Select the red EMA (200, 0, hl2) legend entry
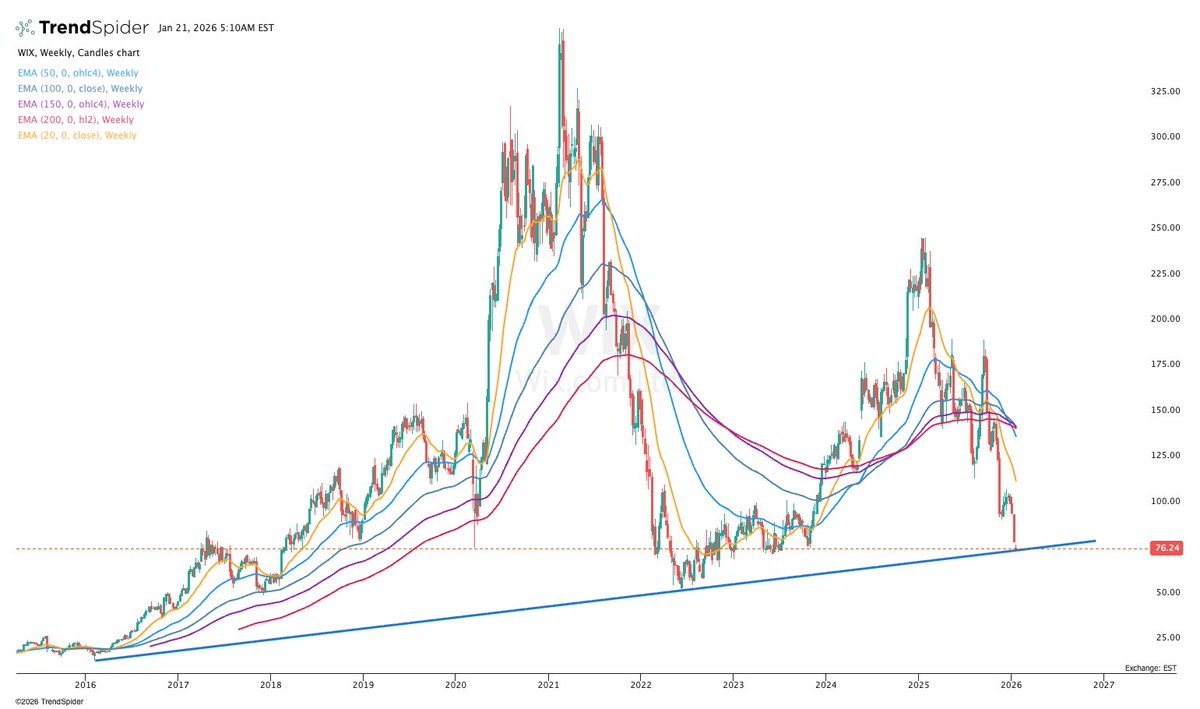This screenshot has height=709, width=1200. pos(76,119)
